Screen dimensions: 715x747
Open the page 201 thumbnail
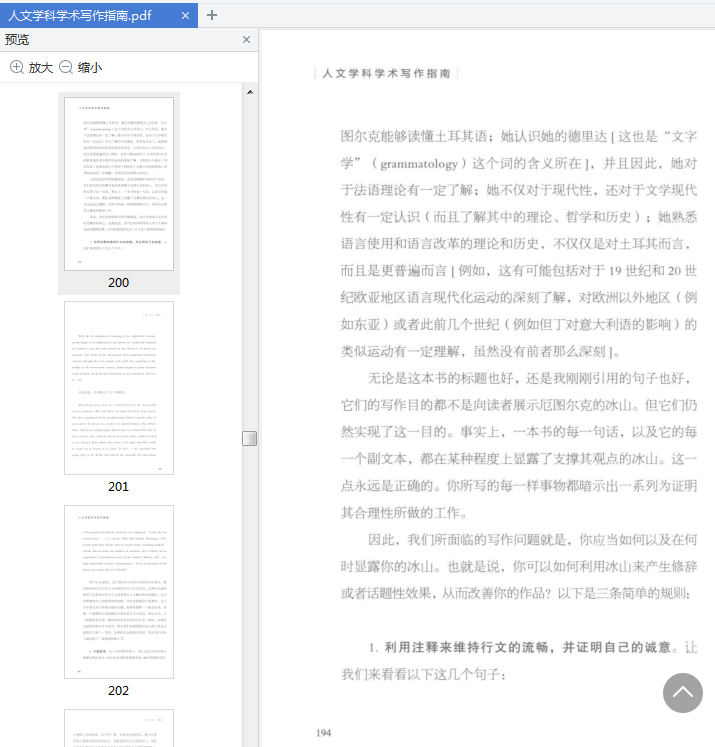(x=119, y=387)
